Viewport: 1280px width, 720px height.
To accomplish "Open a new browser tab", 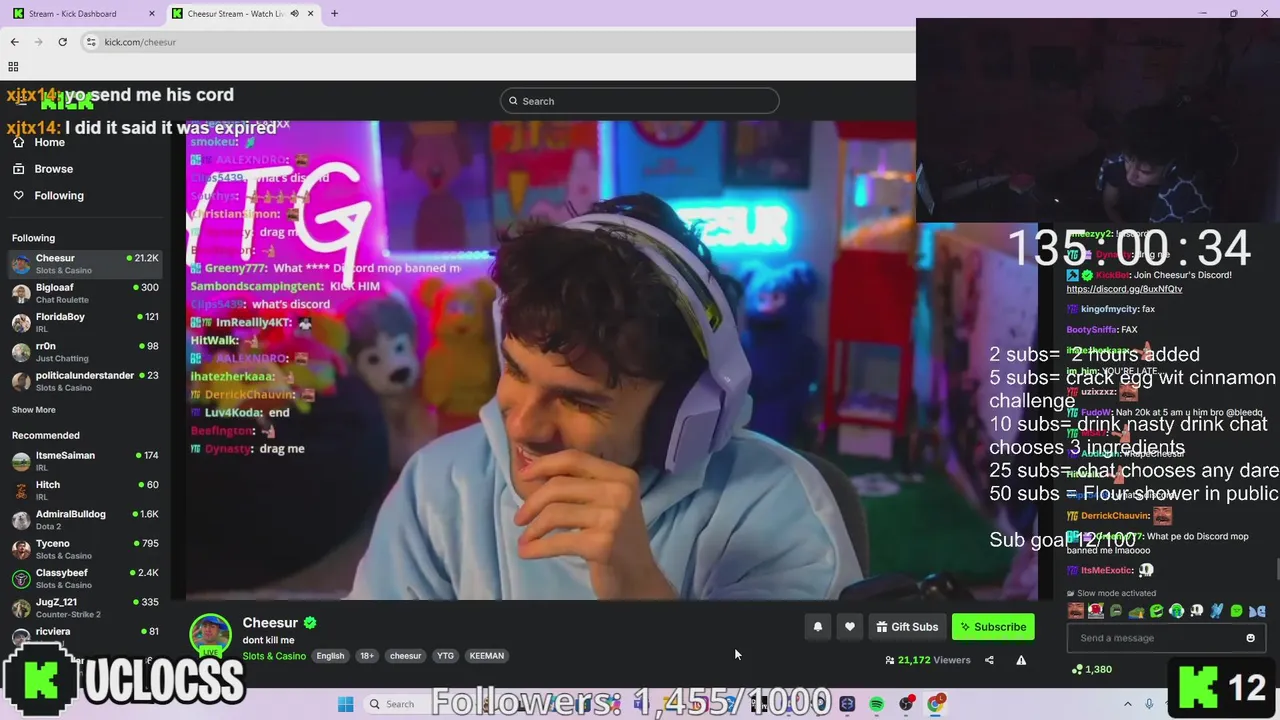I will pyautogui.click(x=334, y=14).
